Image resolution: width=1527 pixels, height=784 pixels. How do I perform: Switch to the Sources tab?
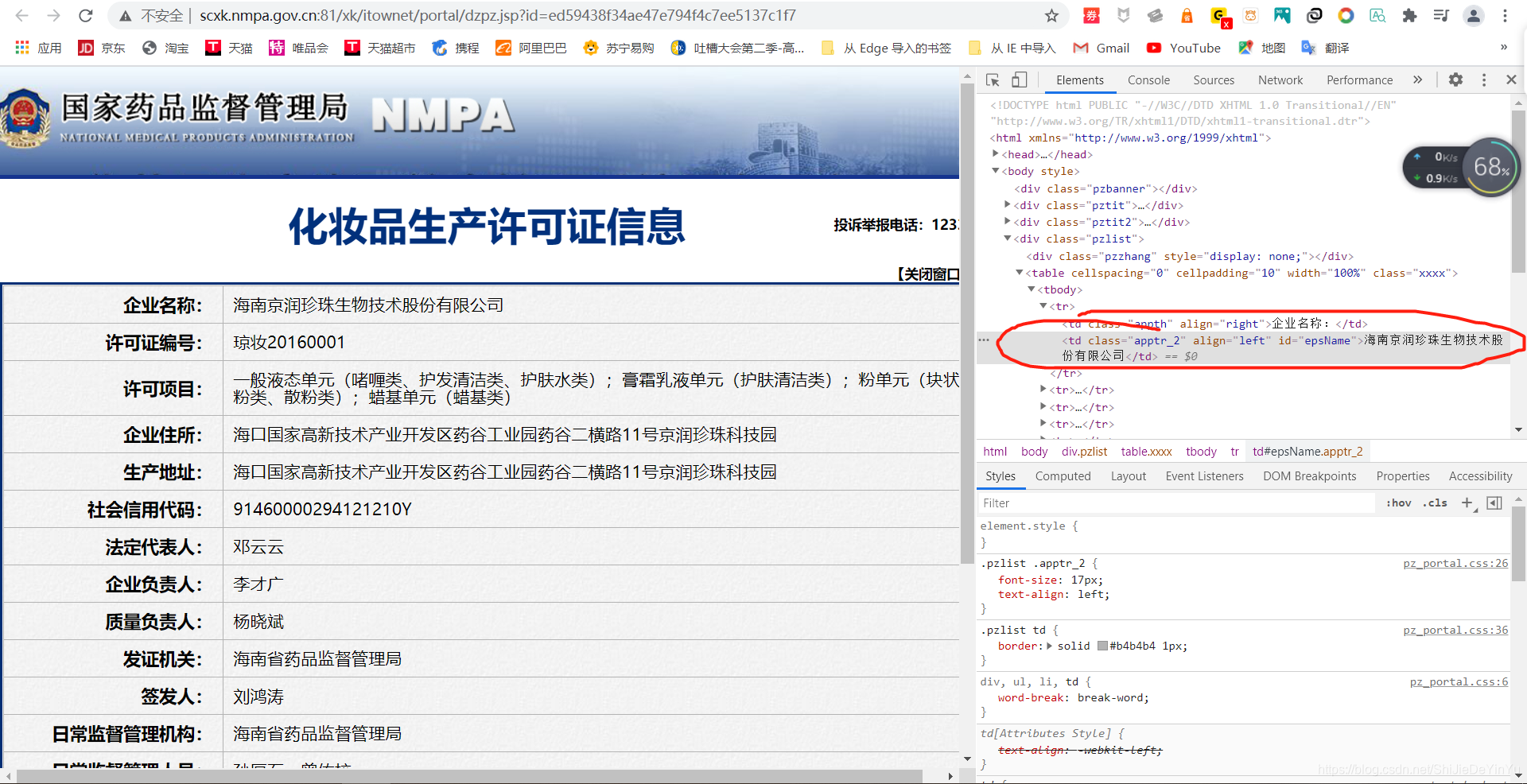click(x=1214, y=80)
